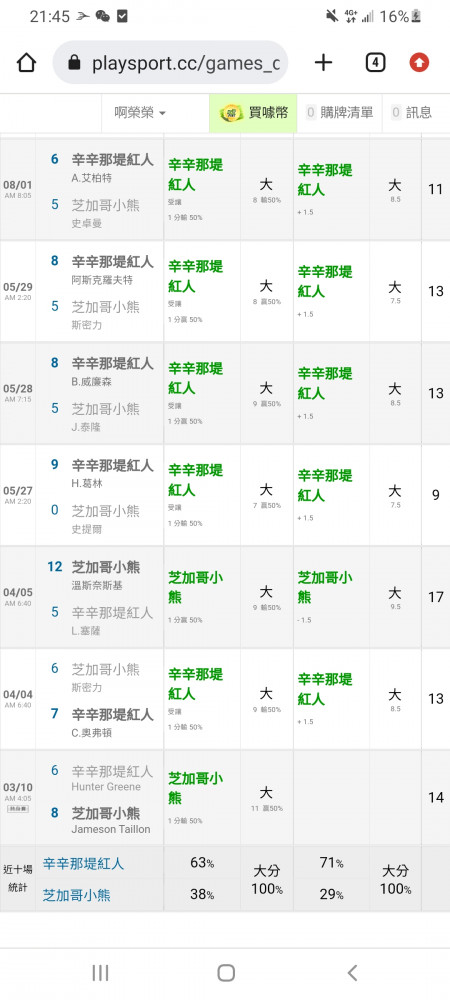Tap the gold coin icon beside 買噱幣
Image resolution: width=450 pixels, height=1000 pixels.
(231, 114)
